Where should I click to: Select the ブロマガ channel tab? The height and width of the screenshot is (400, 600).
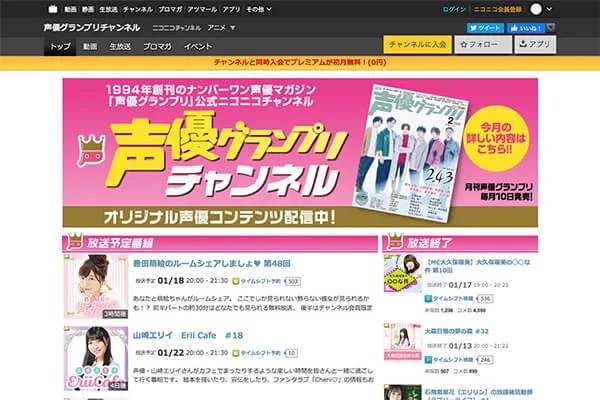(x=157, y=46)
